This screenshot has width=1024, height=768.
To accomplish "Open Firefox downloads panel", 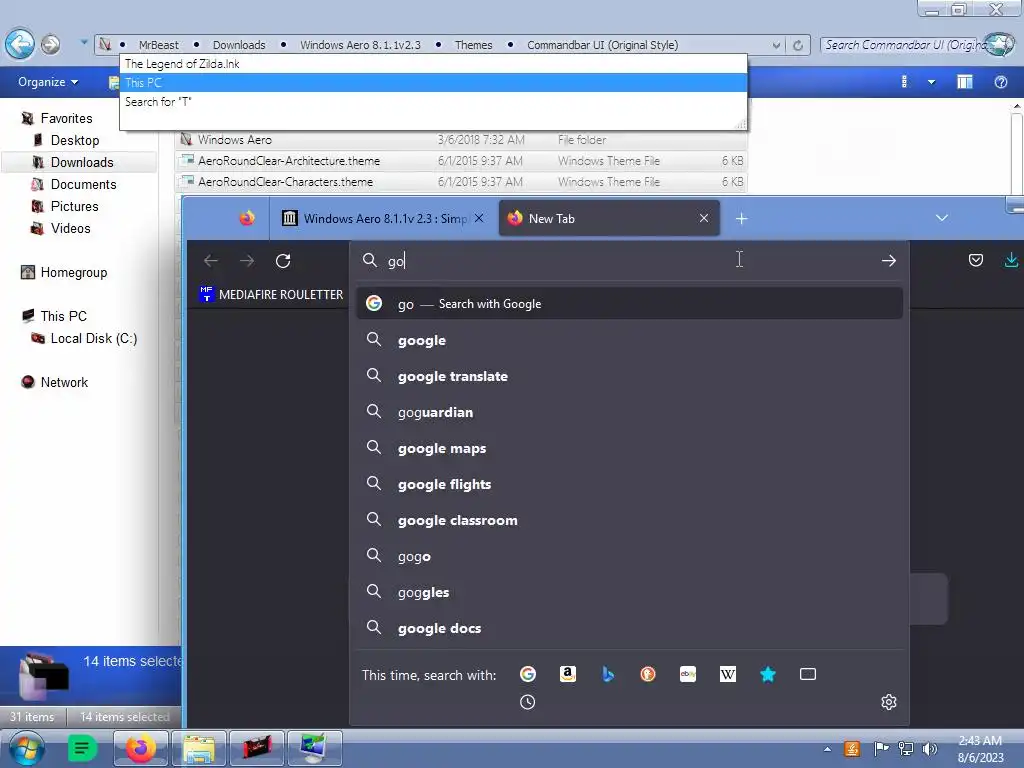I will pos(1011,261).
